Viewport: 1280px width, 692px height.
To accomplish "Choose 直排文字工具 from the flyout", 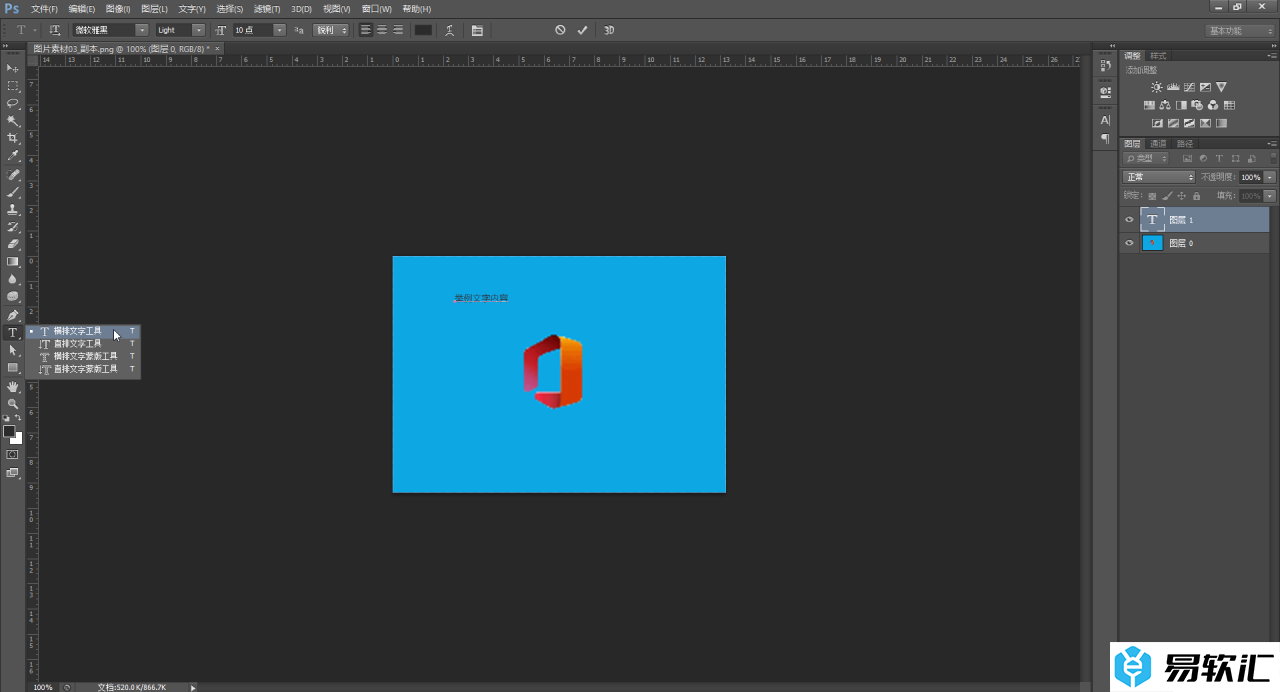I will pos(83,343).
